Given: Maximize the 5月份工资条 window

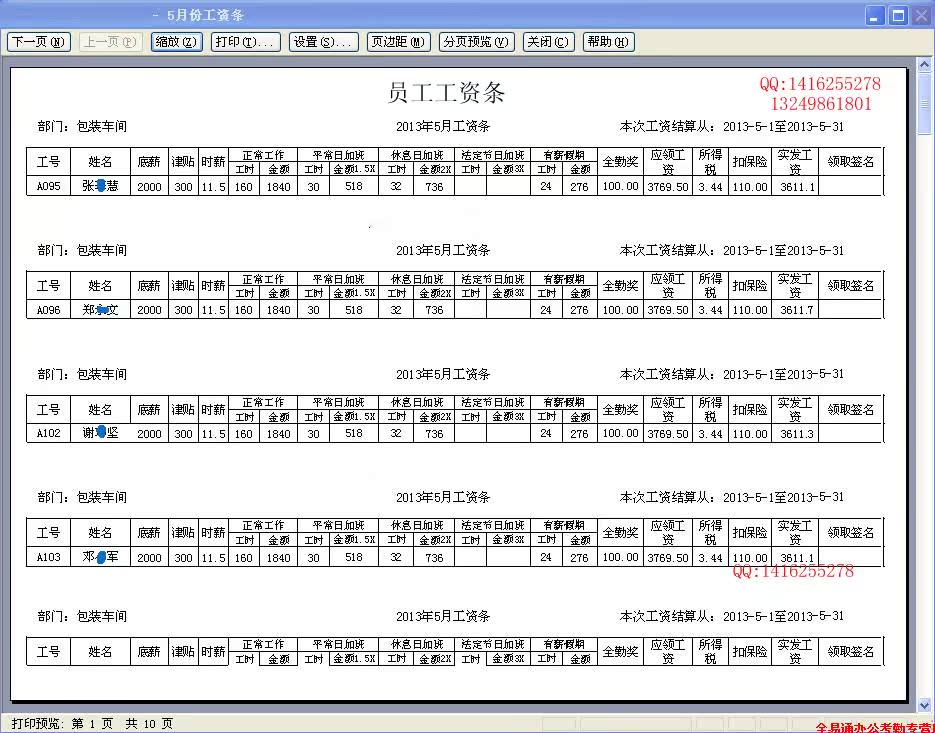Looking at the screenshot, I should point(898,15).
